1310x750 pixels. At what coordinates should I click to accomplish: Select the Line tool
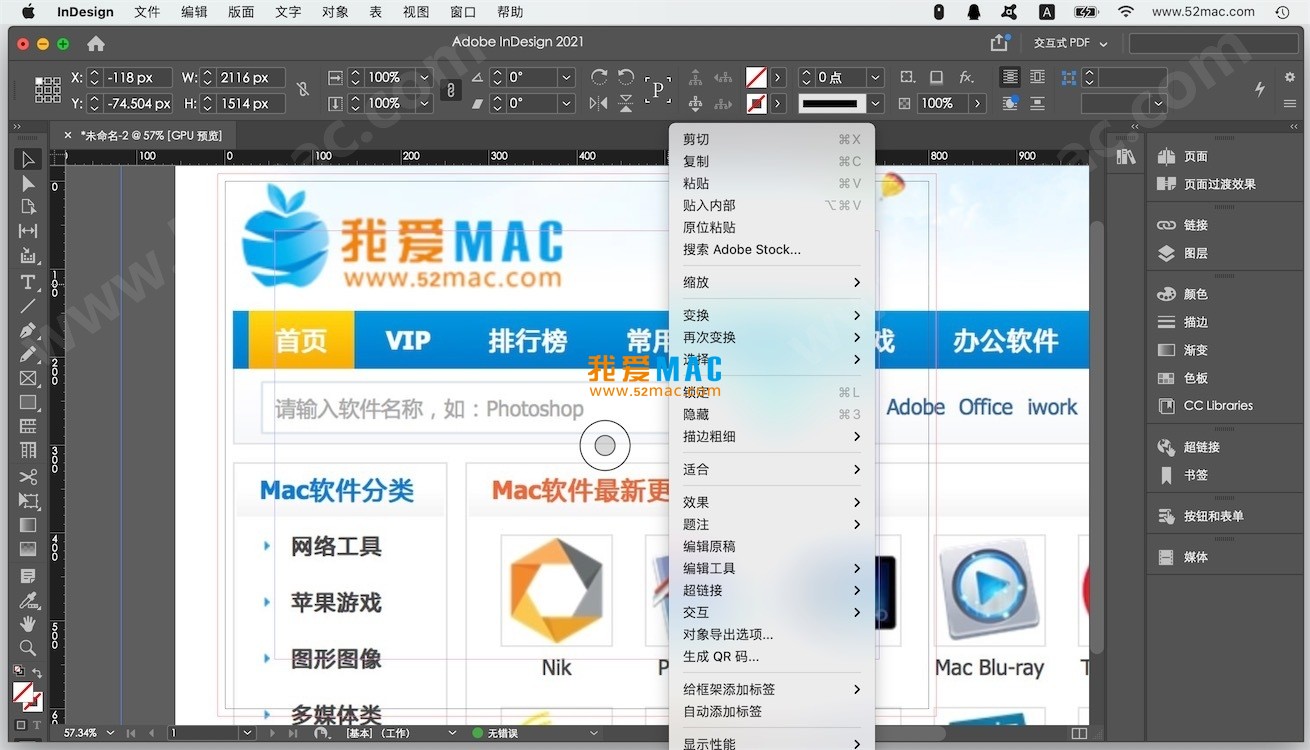(28, 306)
